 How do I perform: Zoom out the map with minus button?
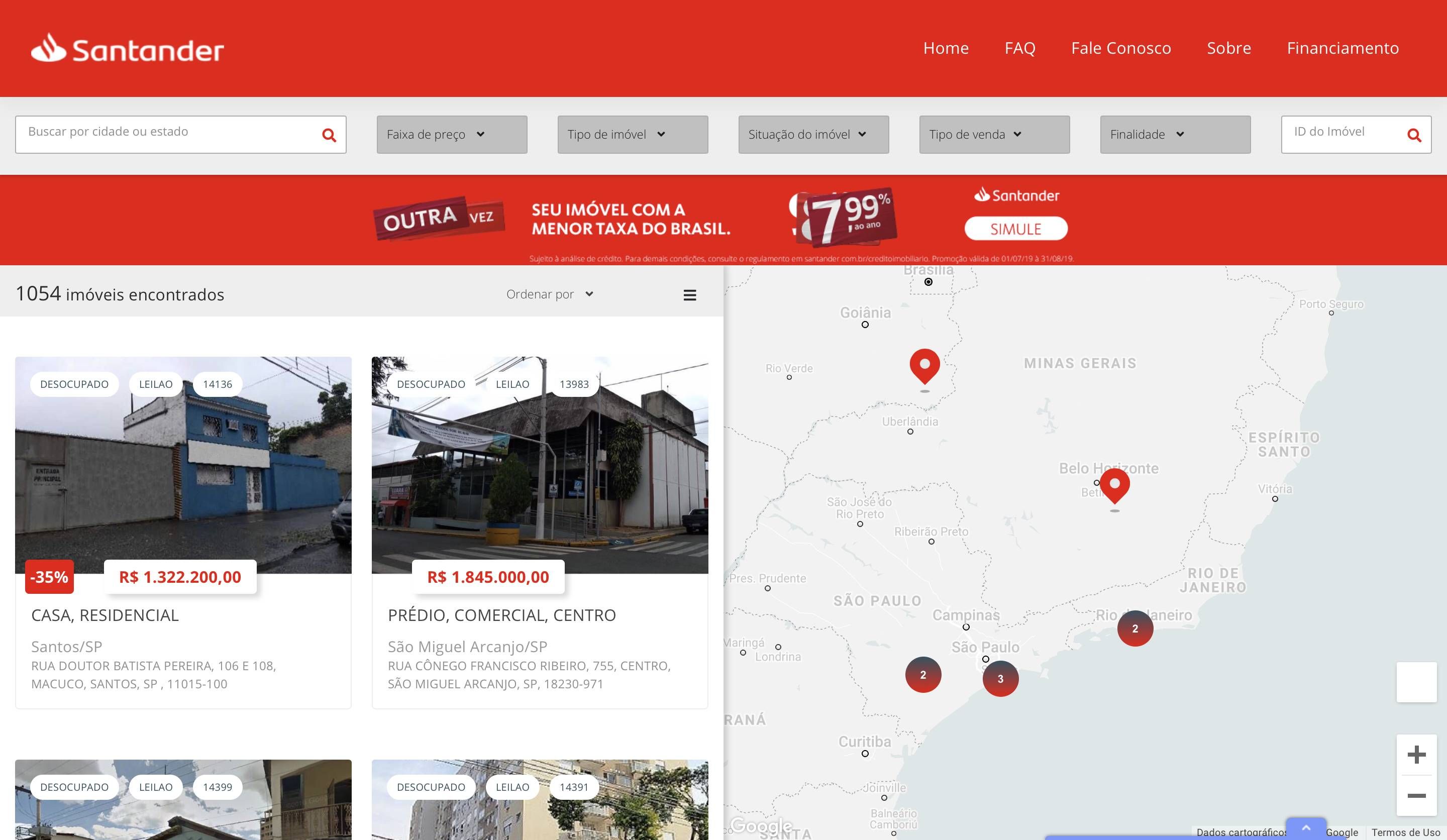(x=1416, y=796)
